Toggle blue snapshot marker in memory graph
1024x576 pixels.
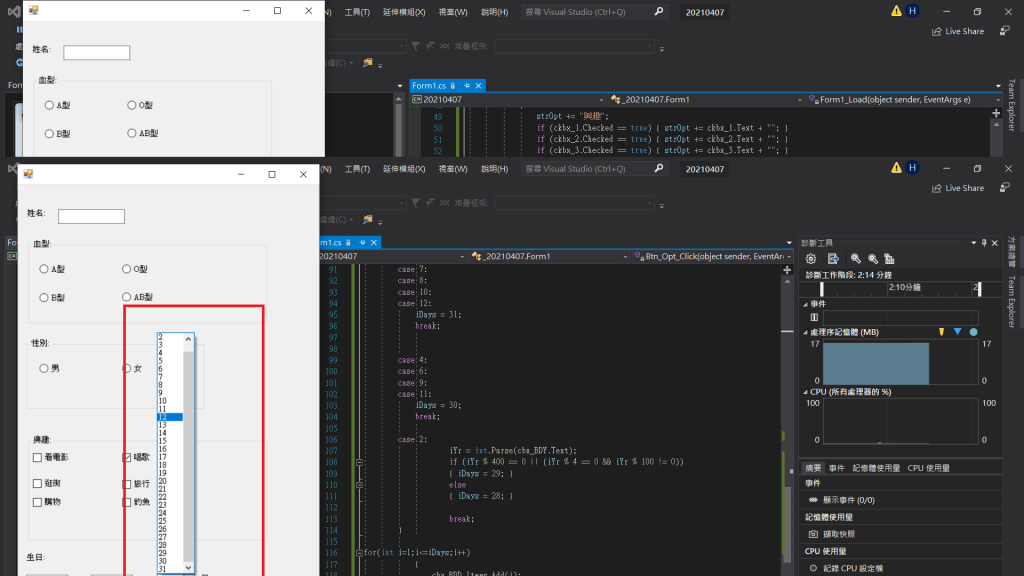[x=957, y=332]
